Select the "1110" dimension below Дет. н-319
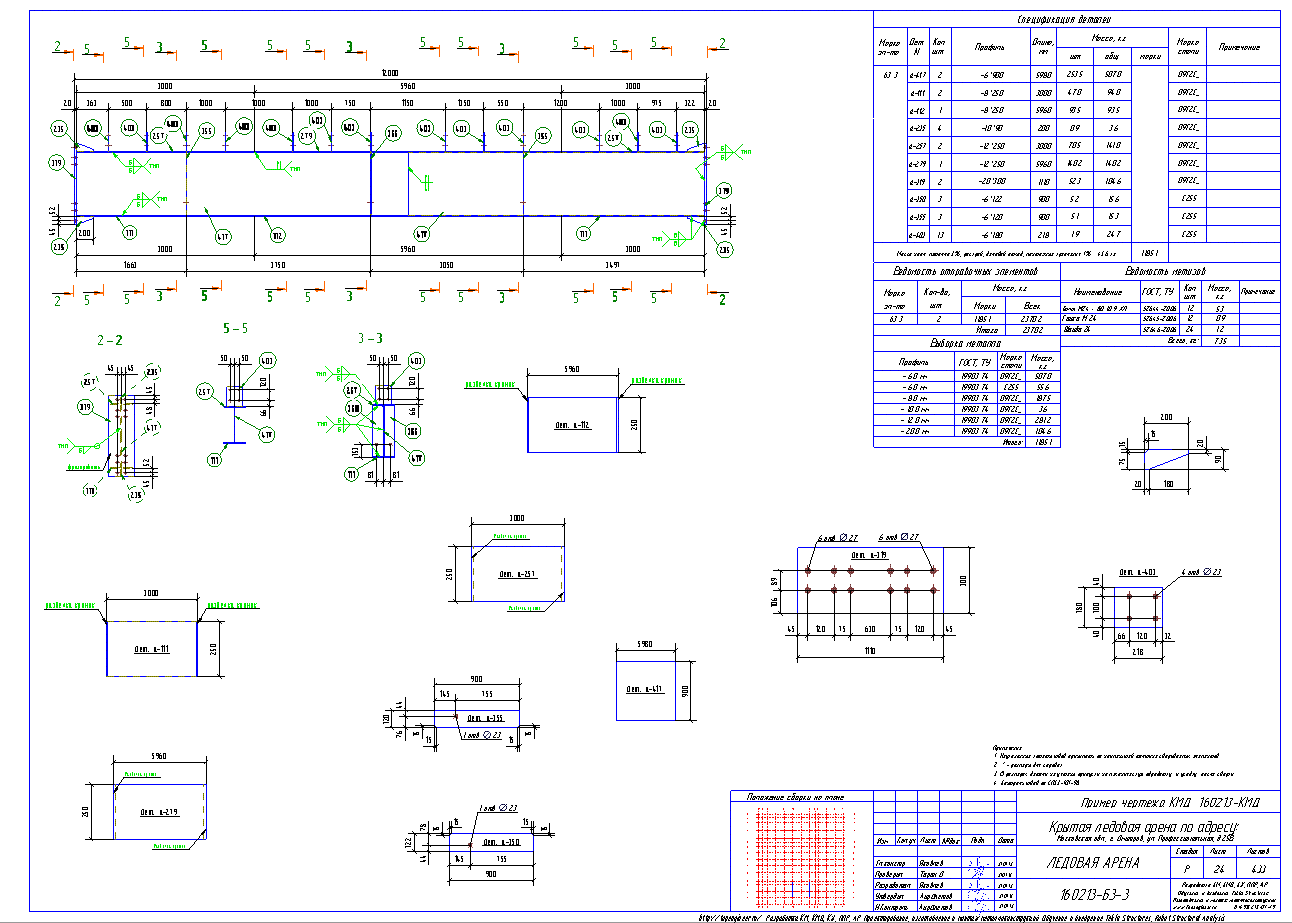This screenshot has height=923, width=1292. (868, 651)
